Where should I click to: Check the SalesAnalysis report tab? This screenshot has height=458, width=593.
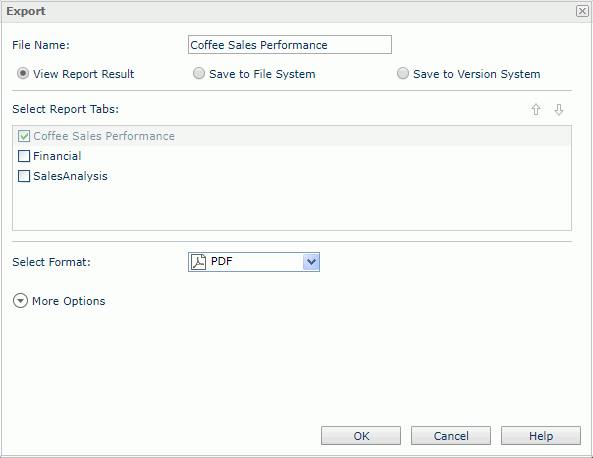tap(24, 176)
